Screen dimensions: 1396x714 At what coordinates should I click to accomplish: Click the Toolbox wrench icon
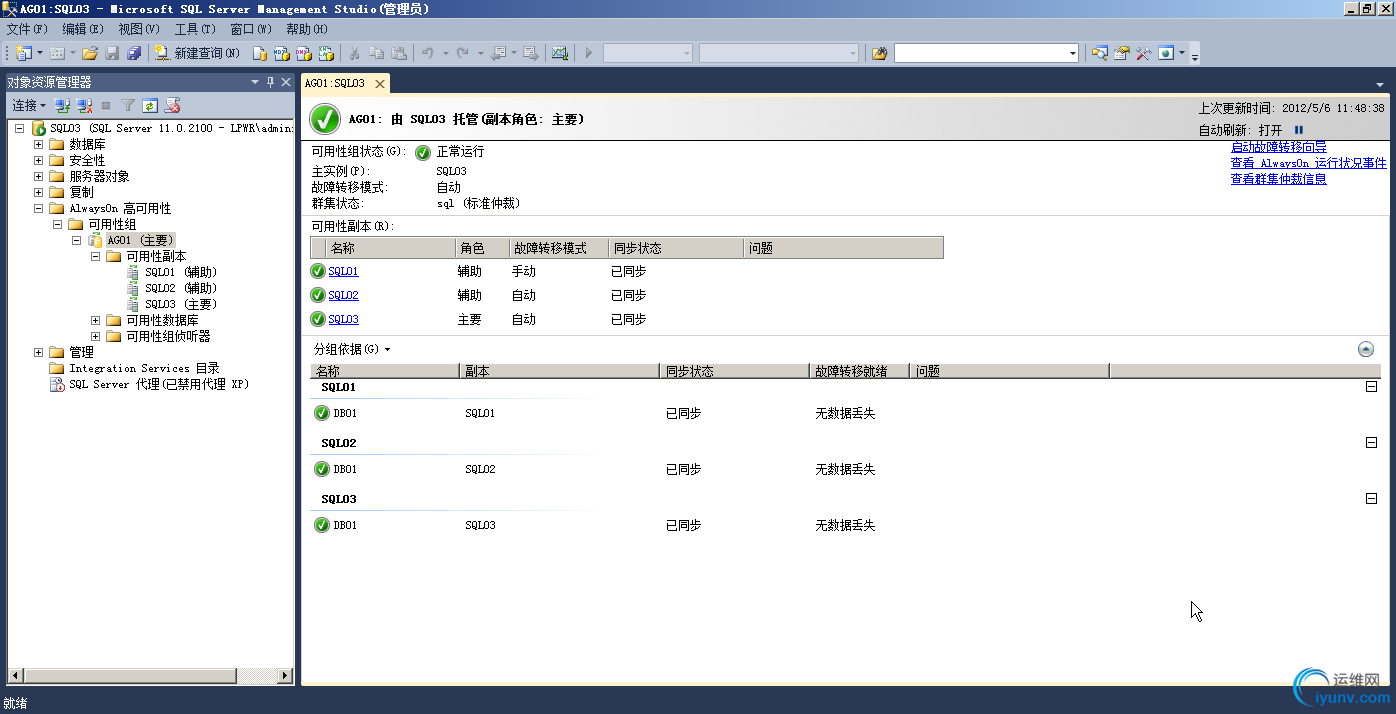click(1144, 53)
